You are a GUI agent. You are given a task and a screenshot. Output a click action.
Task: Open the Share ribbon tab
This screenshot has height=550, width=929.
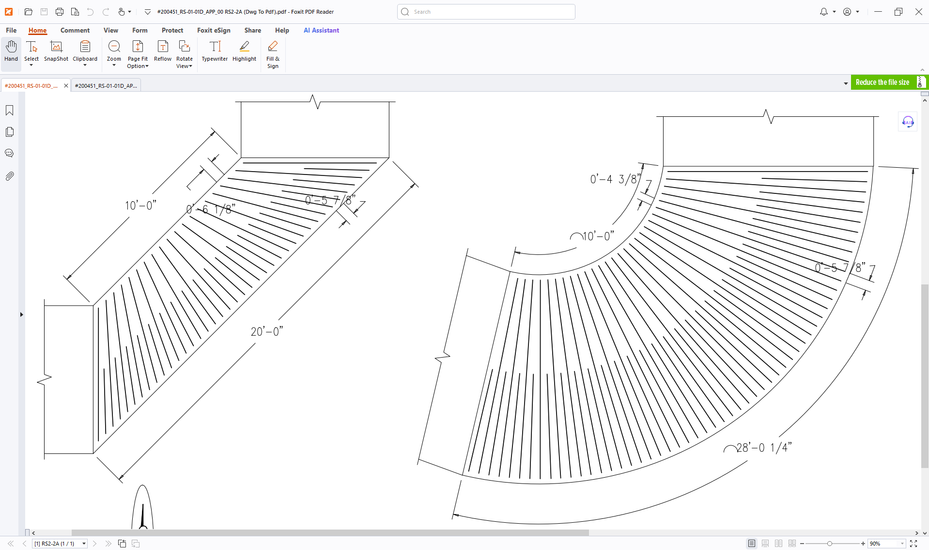253,30
